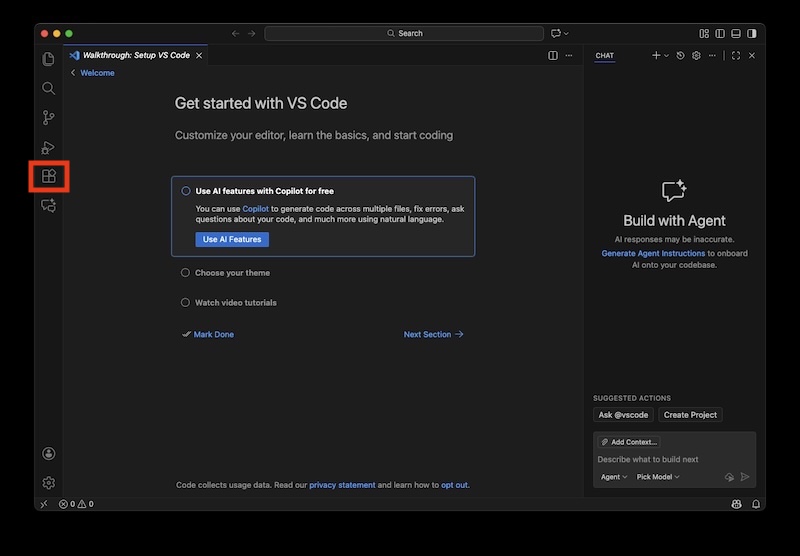Focus the chat input field
The height and width of the screenshot is (556, 800).
pos(674,459)
